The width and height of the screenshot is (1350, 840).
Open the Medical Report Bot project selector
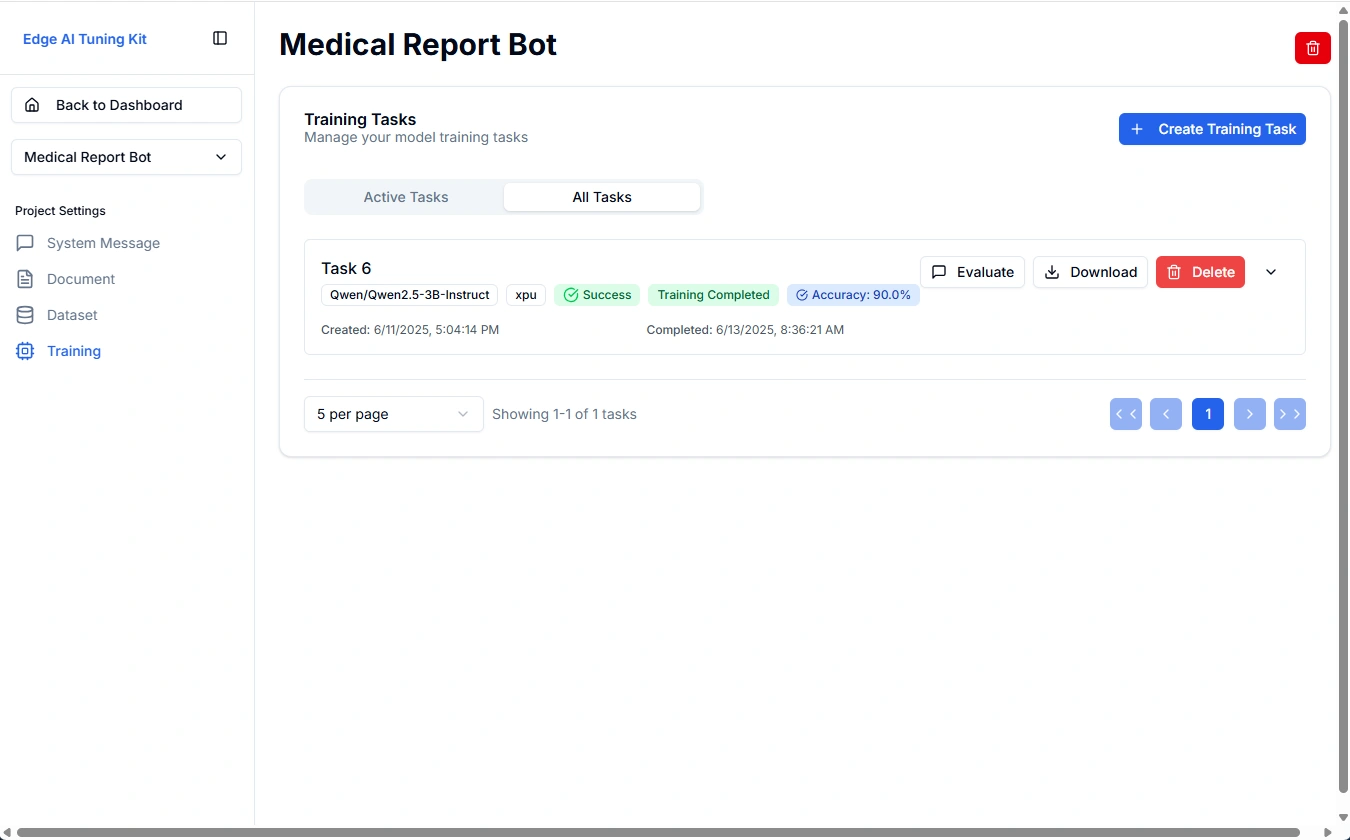click(x=126, y=157)
